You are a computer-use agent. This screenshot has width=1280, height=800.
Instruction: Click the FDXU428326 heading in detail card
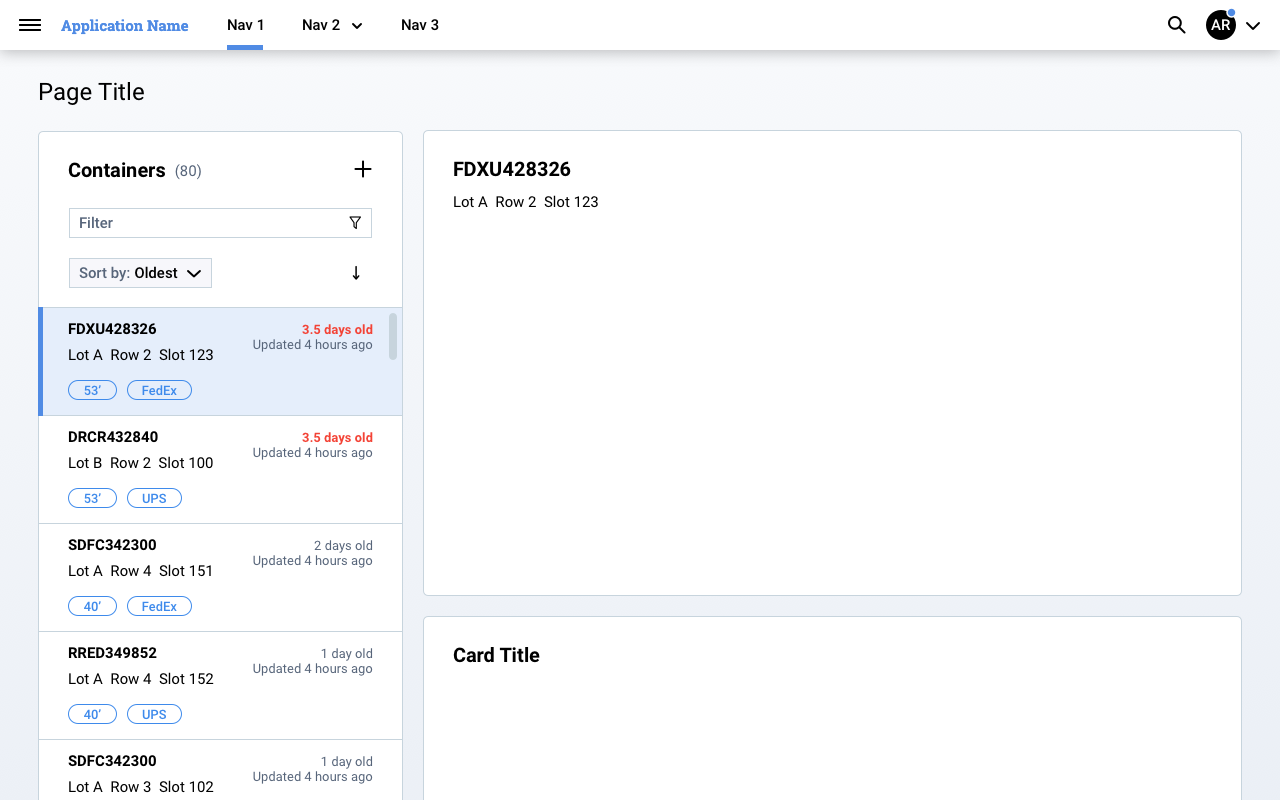tap(512, 169)
